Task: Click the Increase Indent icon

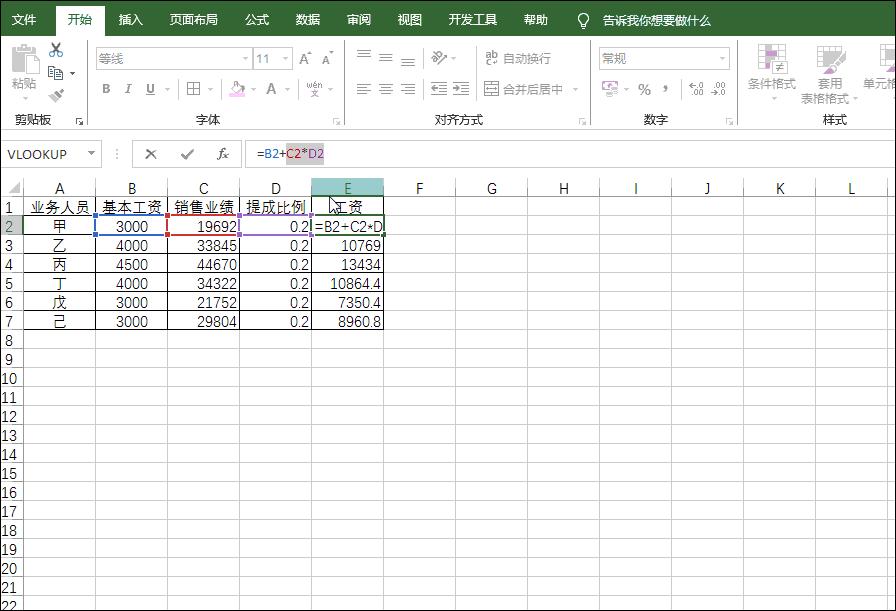Action: [460, 88]
